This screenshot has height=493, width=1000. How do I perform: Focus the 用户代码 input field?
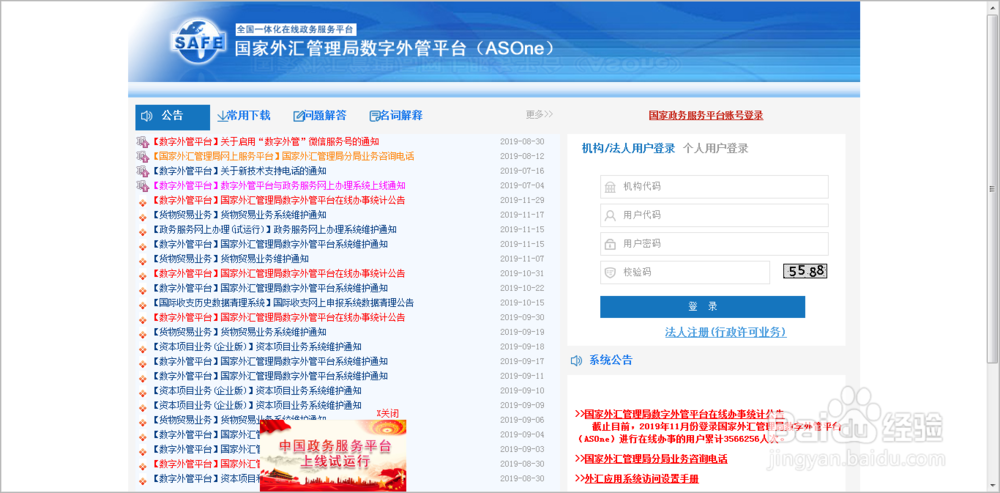(x=714, y=216)
